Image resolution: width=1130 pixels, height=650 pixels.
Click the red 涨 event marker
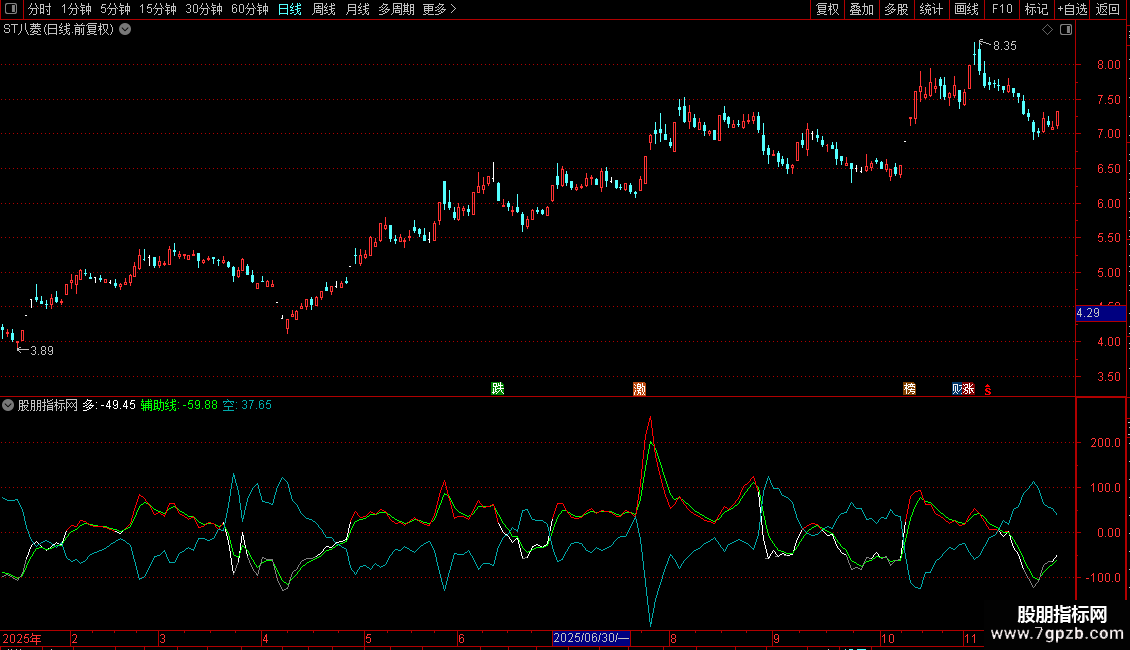(x=969, y=389)
